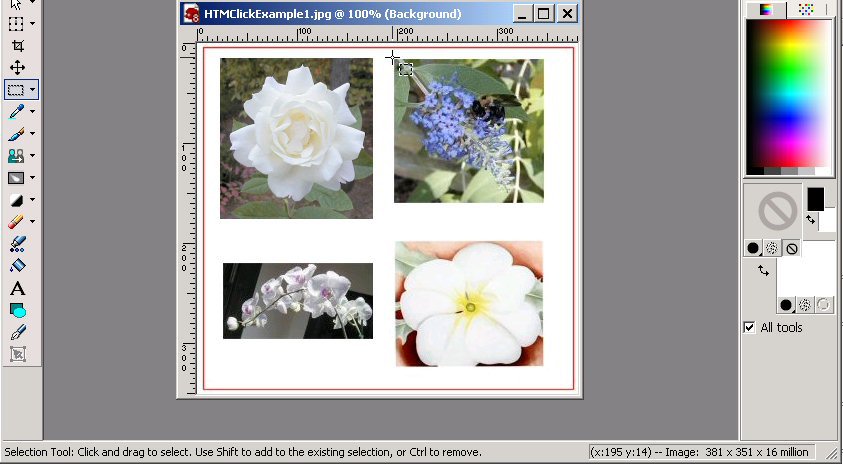Set background material to transparent
This screenshot has height=464, width=843.
825,305
